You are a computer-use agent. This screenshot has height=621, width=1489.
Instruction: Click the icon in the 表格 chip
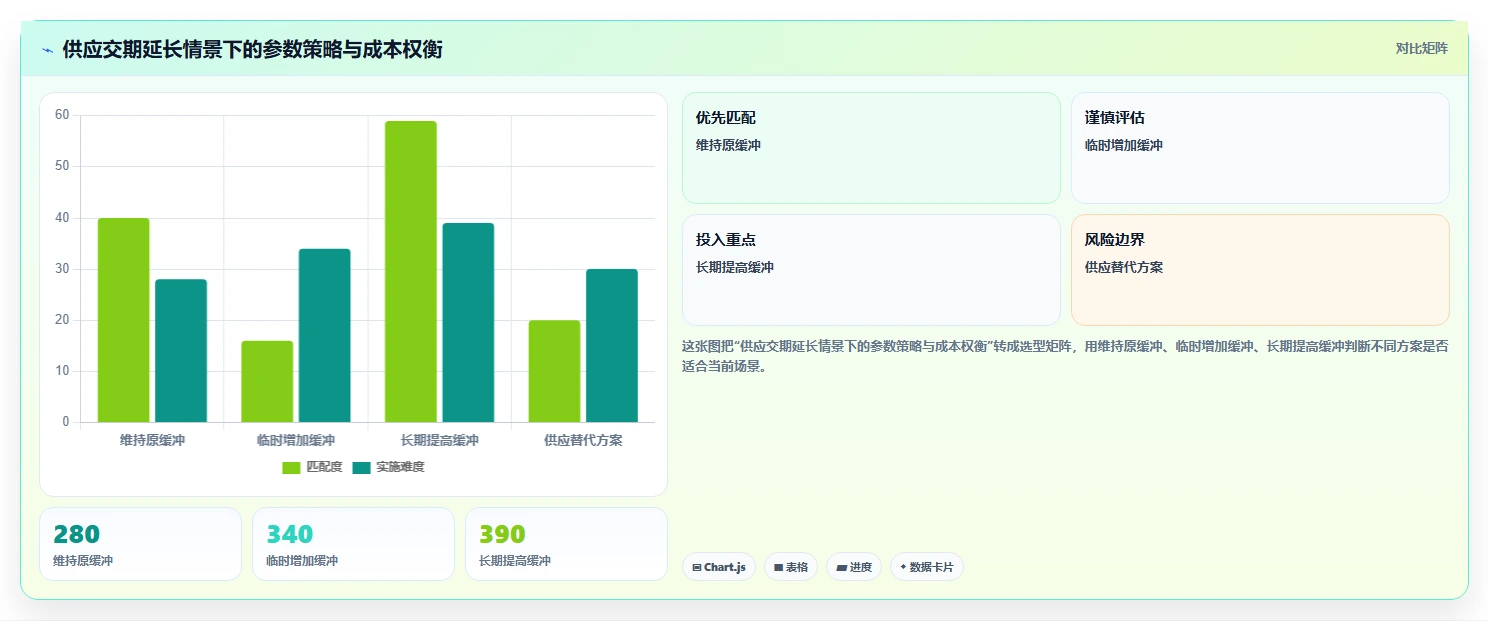pos(778,567)
